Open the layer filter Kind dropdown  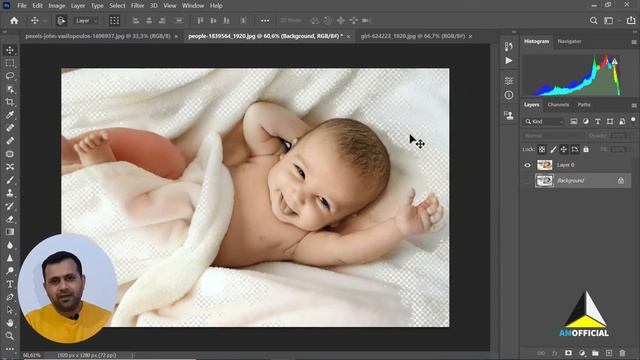click(544, 122)
